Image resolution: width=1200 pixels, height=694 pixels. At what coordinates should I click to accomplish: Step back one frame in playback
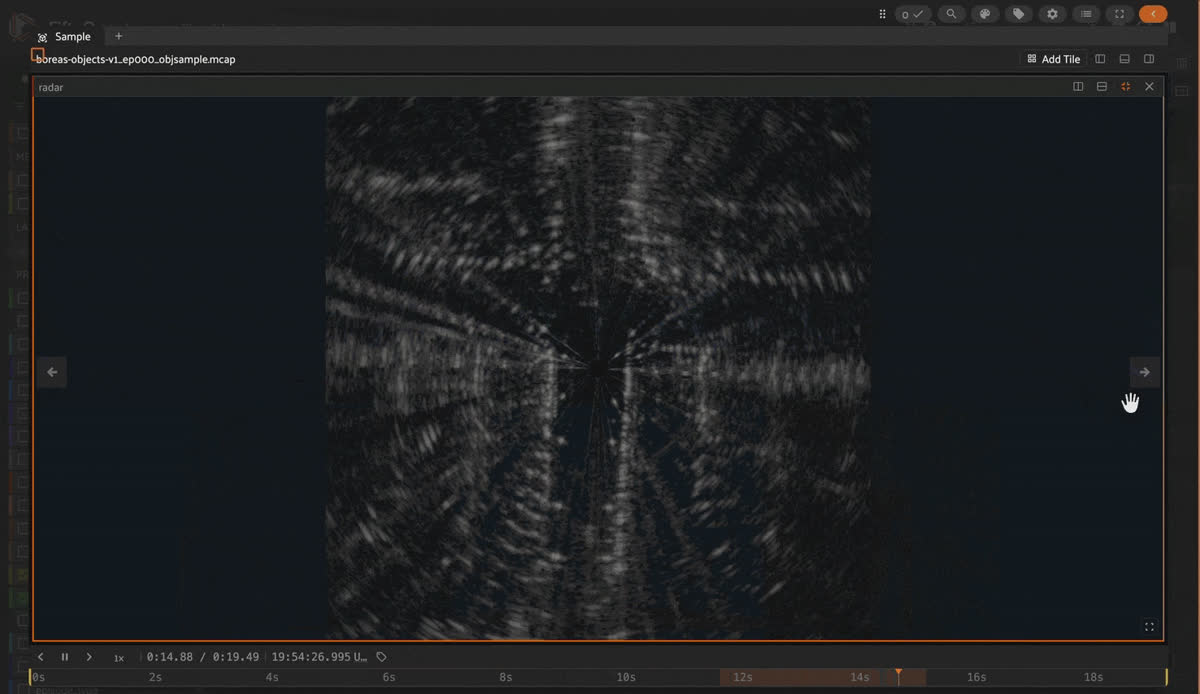tap(41, 657)
